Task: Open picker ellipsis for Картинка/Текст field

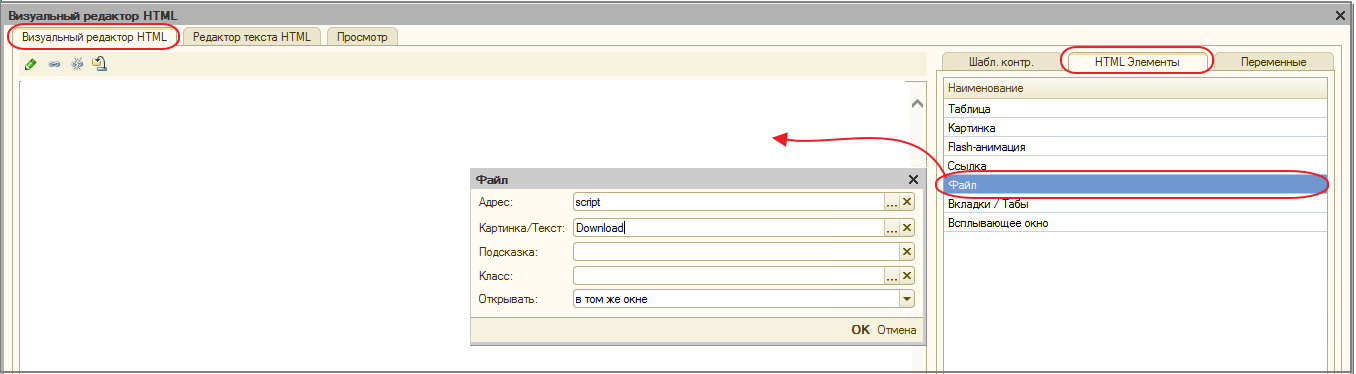Action: (892, 227)
